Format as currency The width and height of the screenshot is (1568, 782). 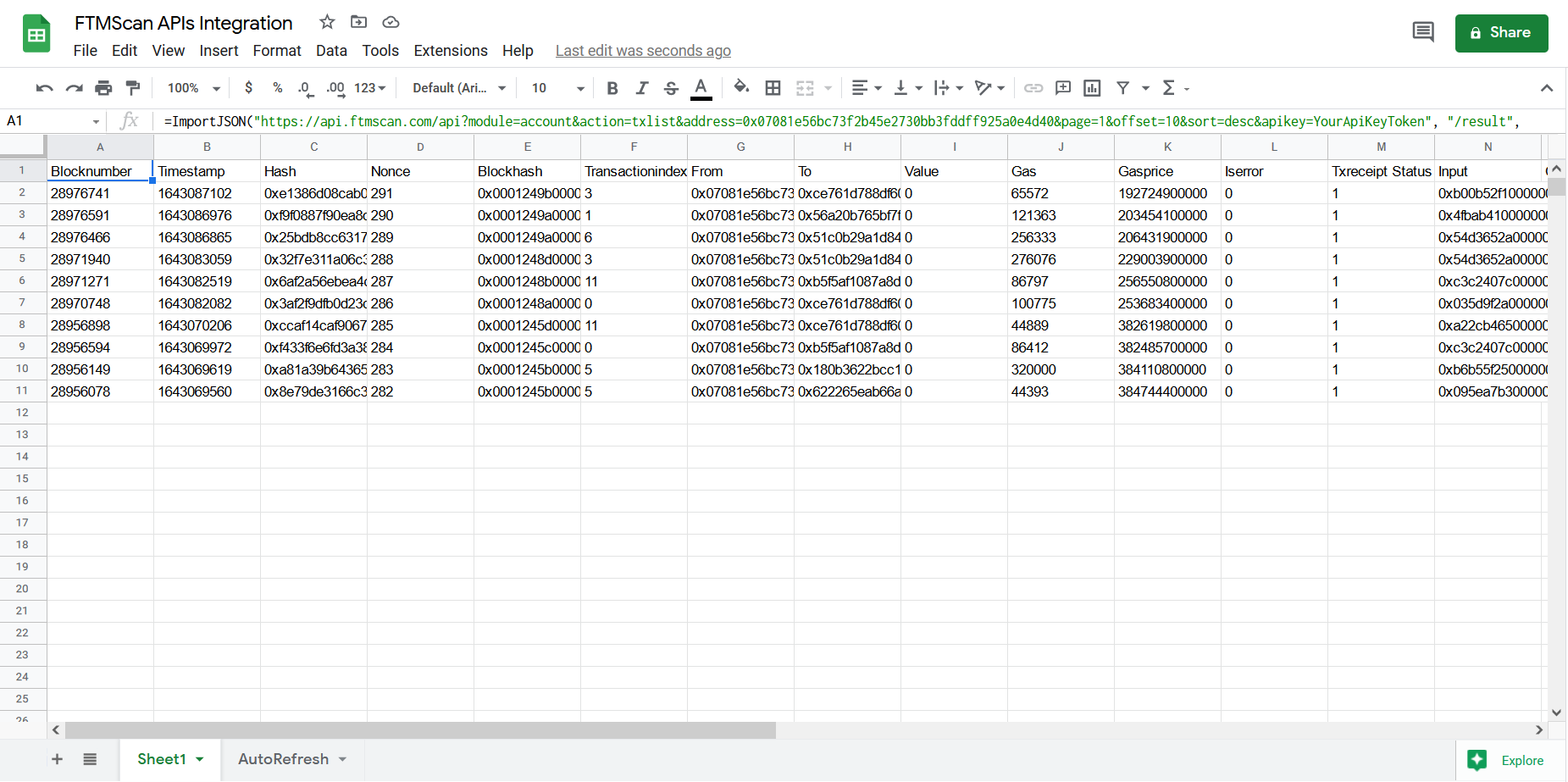248,88
